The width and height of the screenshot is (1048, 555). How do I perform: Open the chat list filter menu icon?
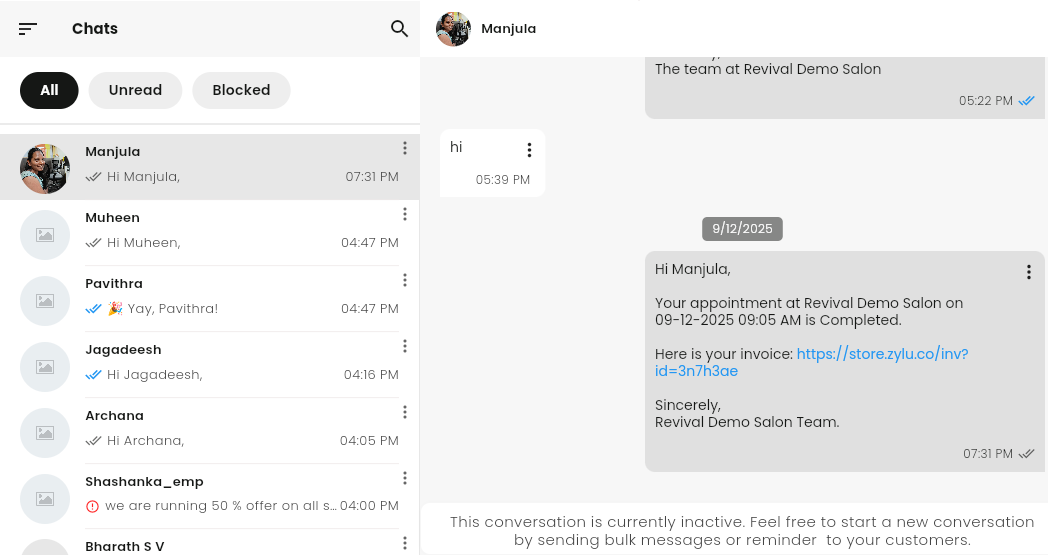point(28,29)
